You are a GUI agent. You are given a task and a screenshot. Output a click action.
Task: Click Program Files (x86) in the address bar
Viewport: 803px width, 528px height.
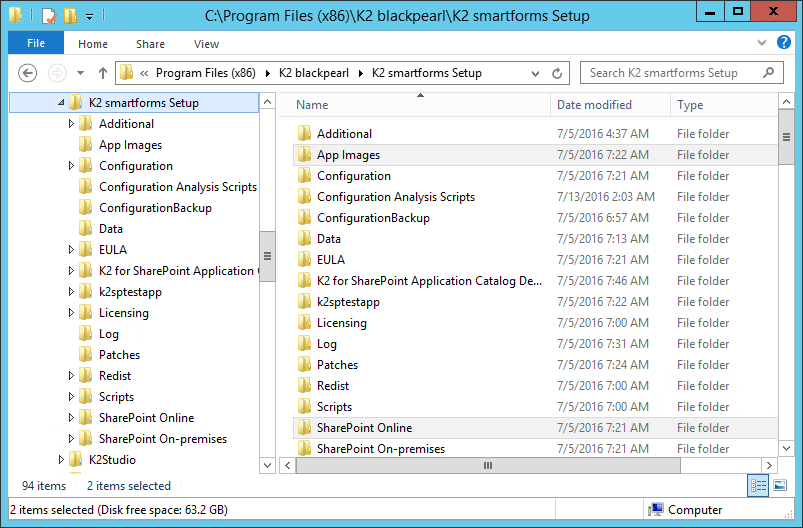click(205, 73)
